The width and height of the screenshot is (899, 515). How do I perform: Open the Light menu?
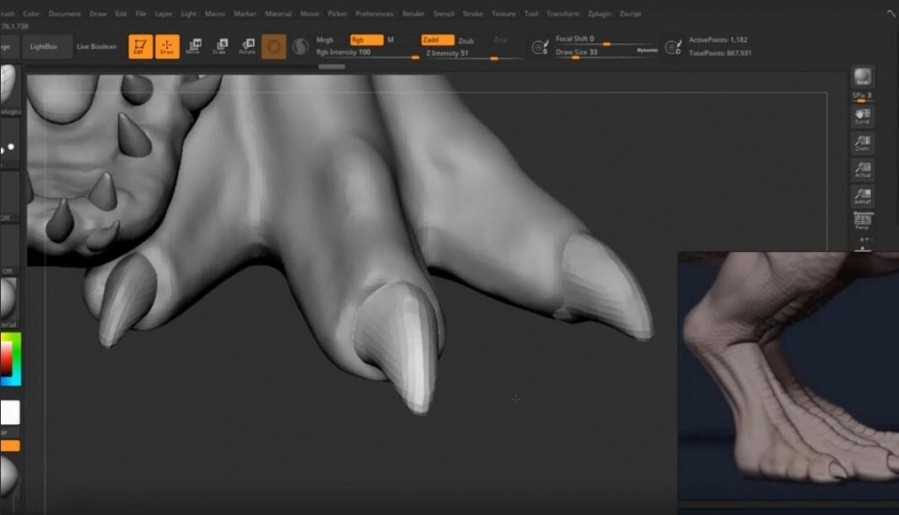coord(189,13)
